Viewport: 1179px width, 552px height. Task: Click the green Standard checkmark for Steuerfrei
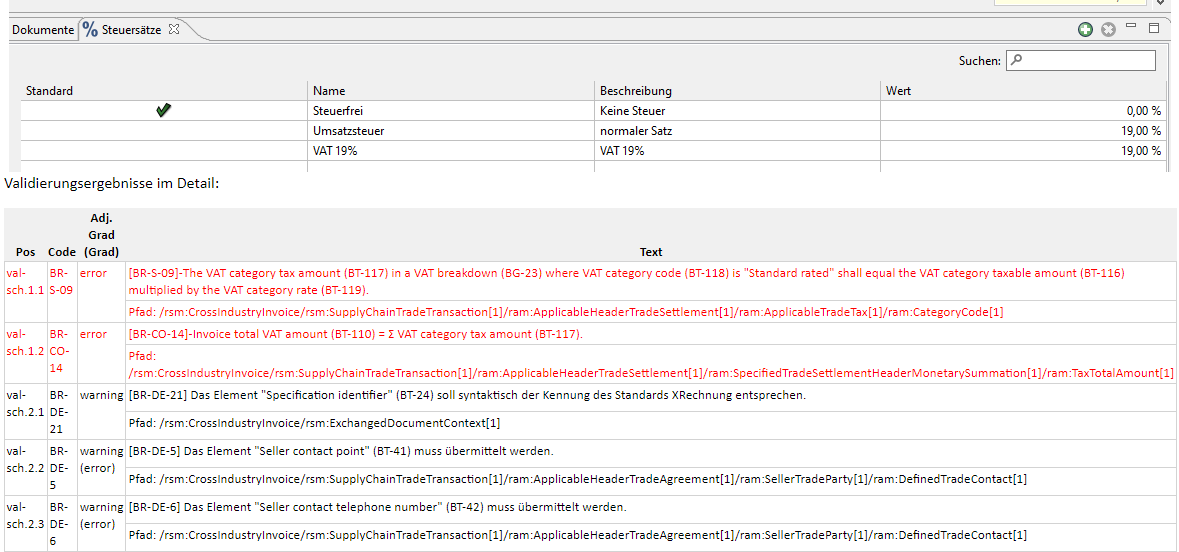[x=163, y=111]
